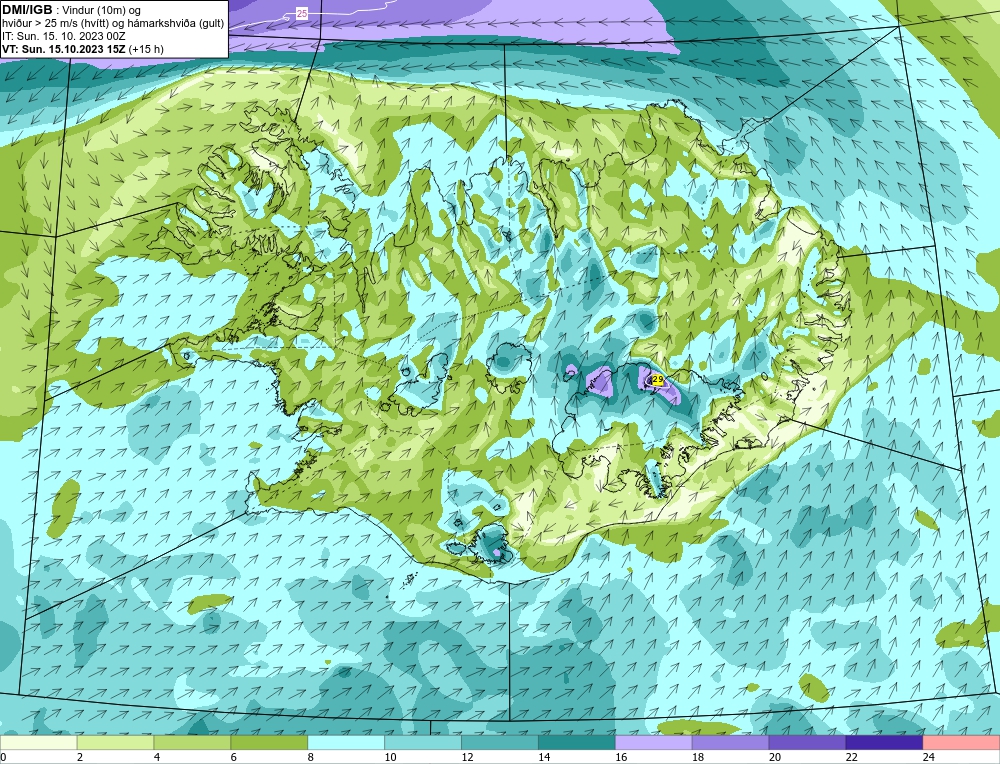Screen dimensions: 1000x764
Task: Click the pale cream 0–2 m/s legend swatch
Action: [38, 743]
